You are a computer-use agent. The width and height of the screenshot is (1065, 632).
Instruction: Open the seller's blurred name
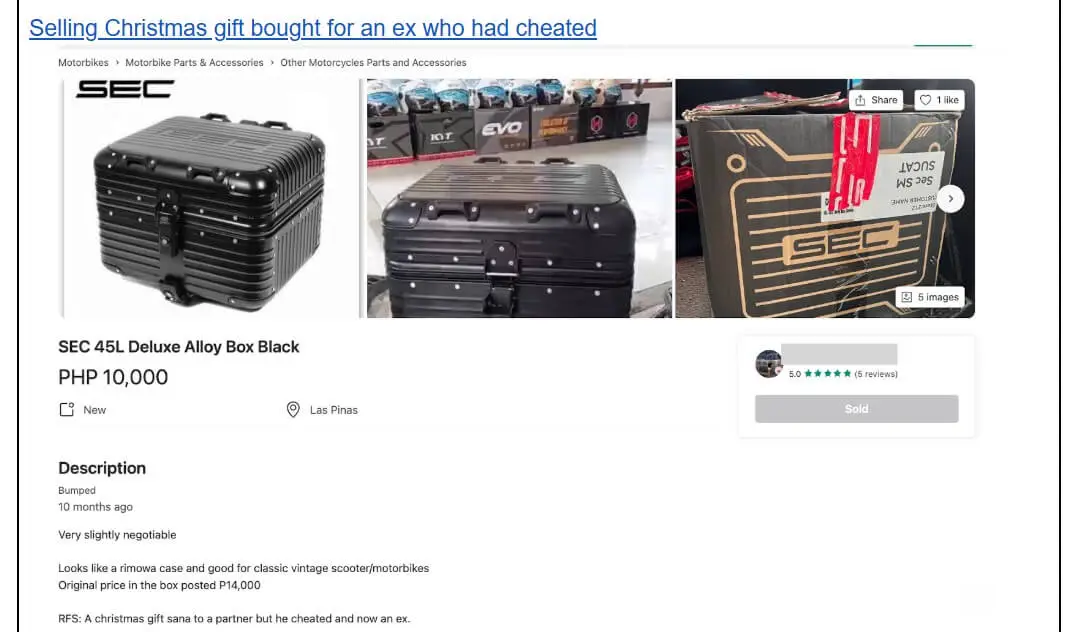click(x=839, y=354)
